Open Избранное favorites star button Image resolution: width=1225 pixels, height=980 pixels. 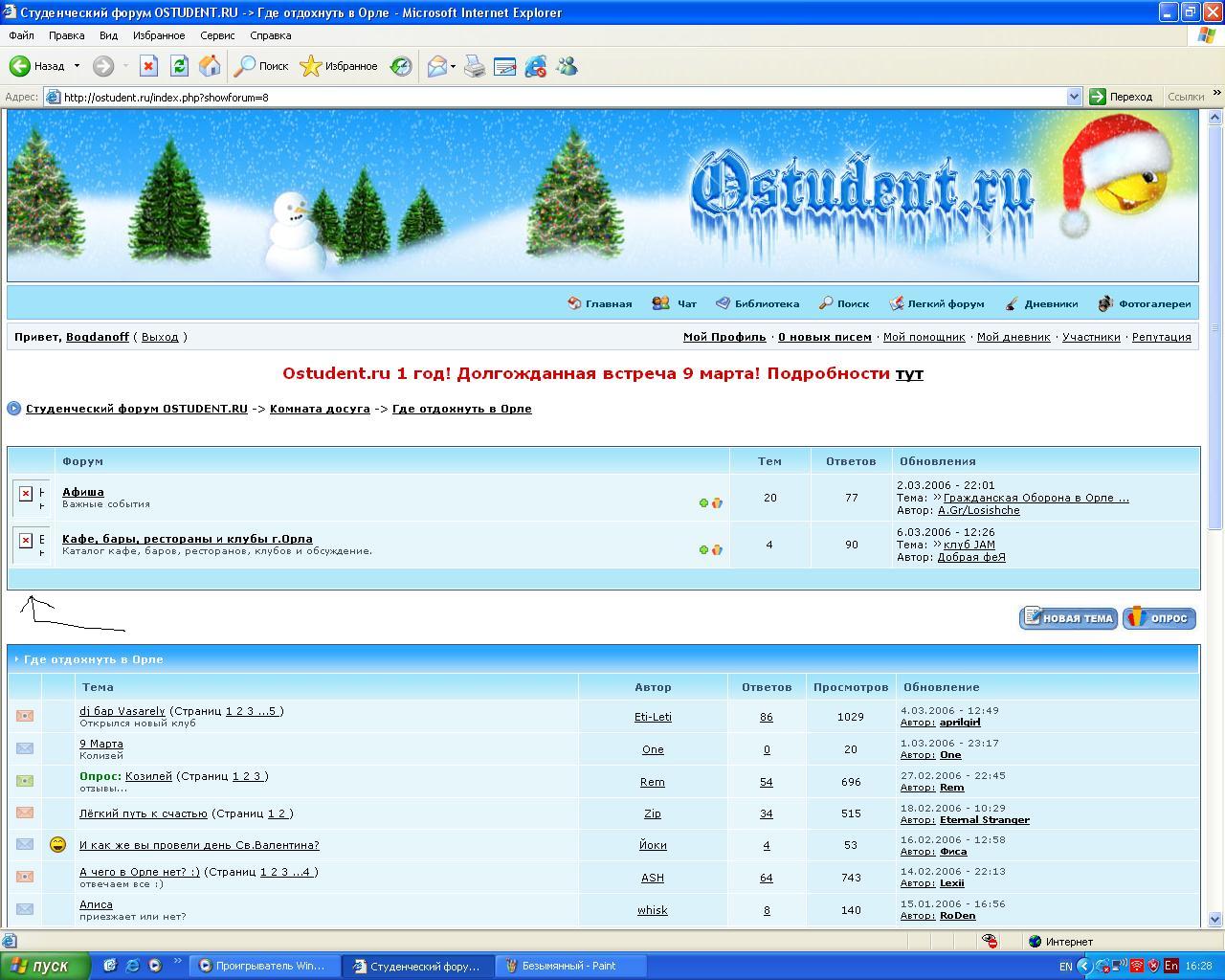click(339, 66)
